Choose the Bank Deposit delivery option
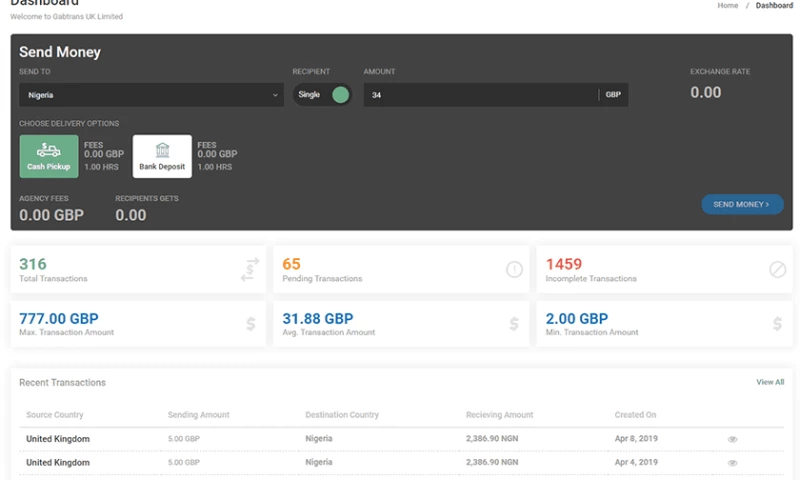The image size is (800, 480). pyautogui.click(x=162, y=156)
